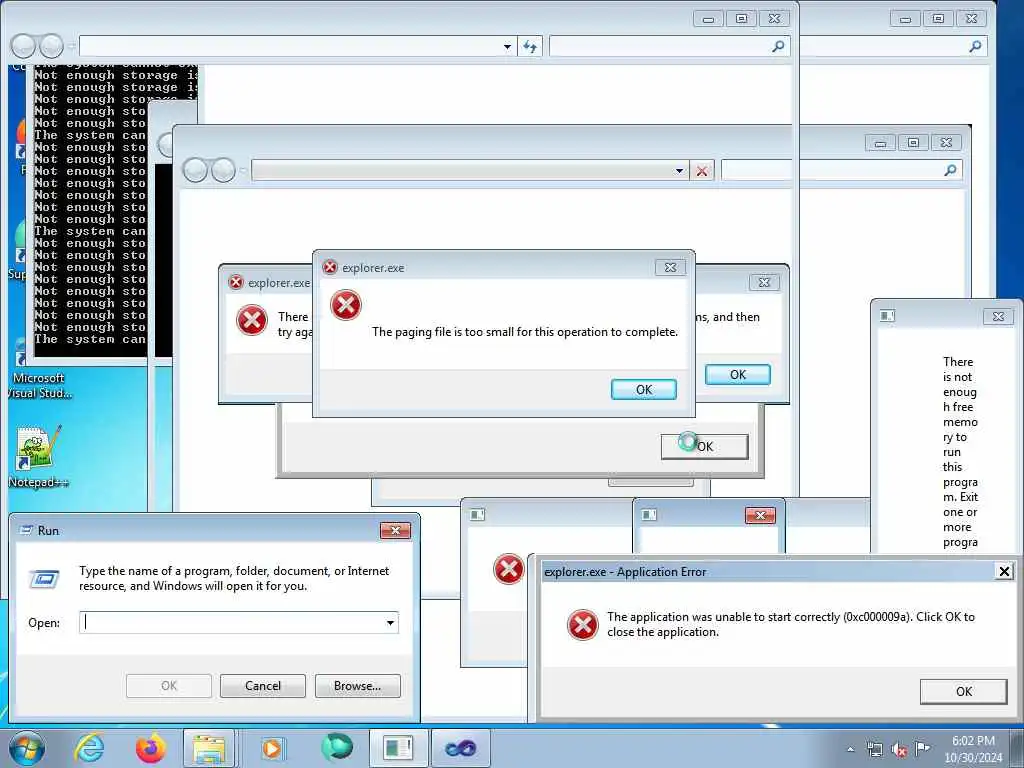Select the Notepad++ desktop shortcut

38,457
